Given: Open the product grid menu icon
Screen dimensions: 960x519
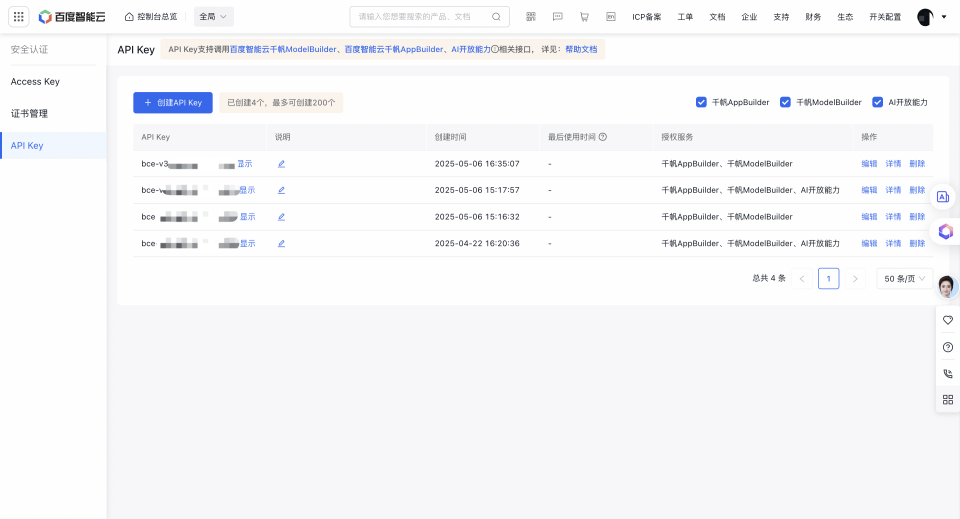Looking at the screenshot, I should point(18,17).
